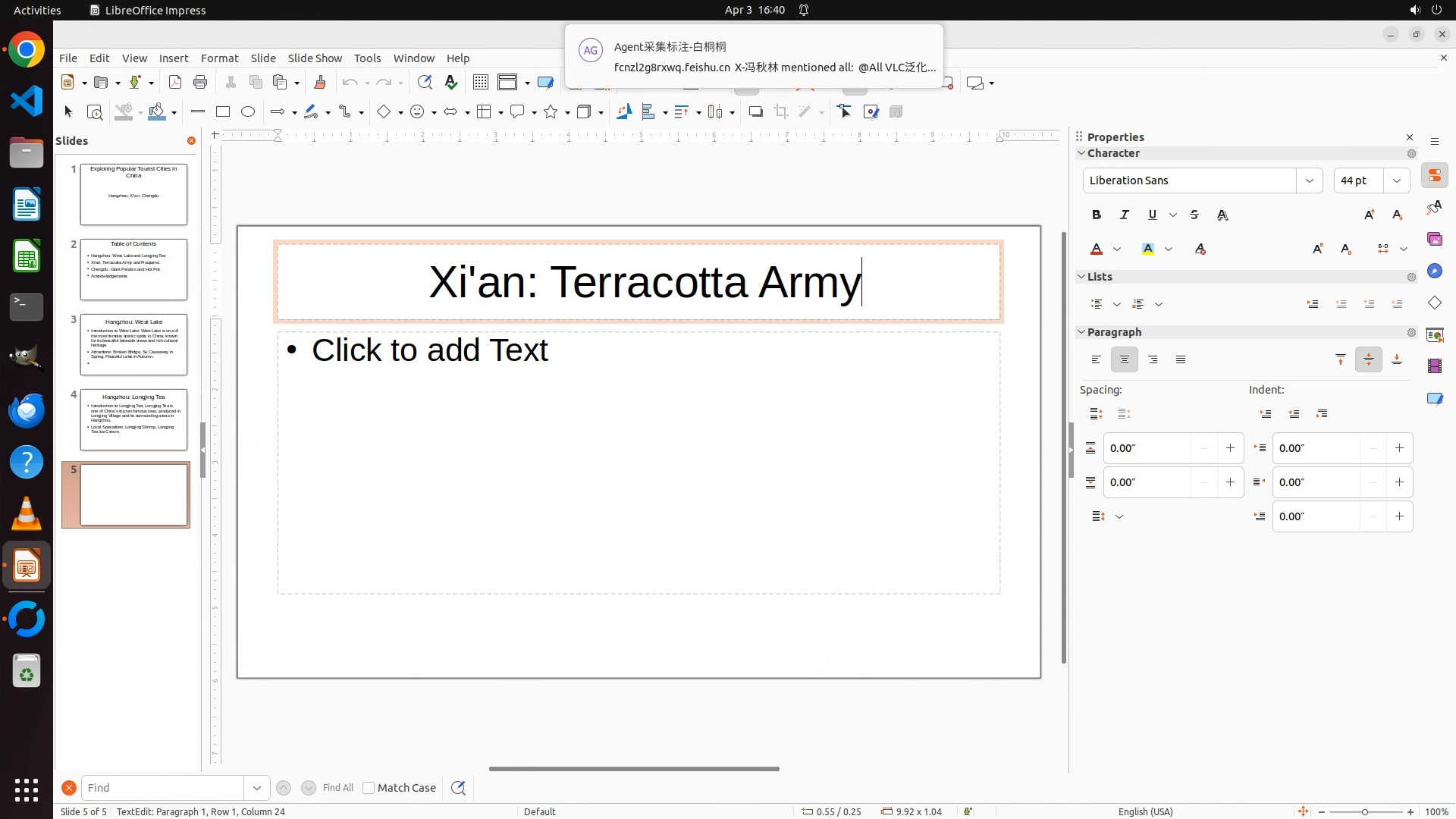Set paragraph alignment to Align Right

[x=1153, y=359]
